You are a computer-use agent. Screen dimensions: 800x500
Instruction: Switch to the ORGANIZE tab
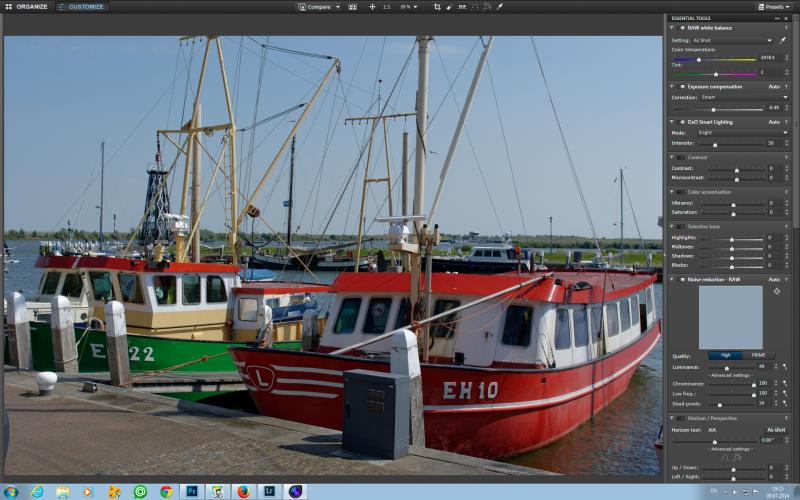click(26, 7)
